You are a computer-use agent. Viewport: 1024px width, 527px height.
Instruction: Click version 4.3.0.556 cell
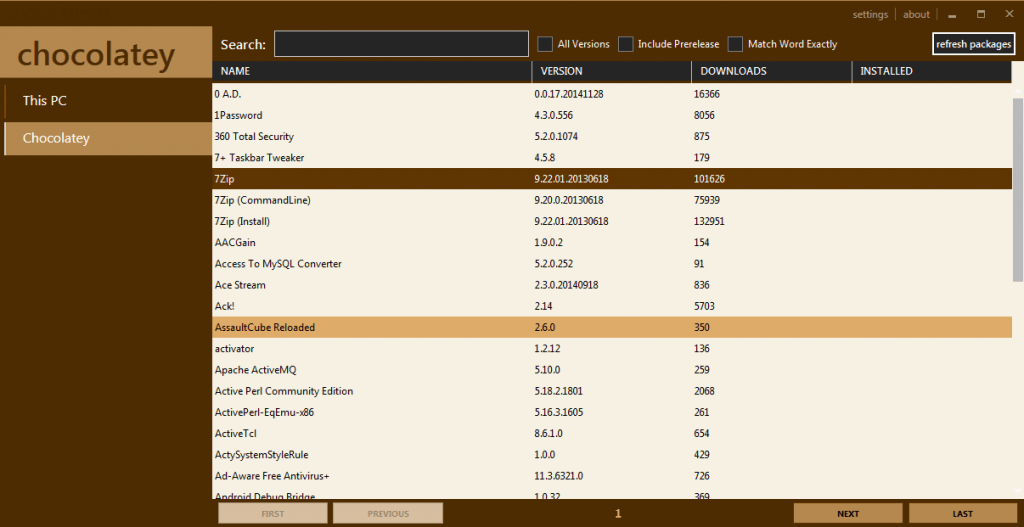pyautogui.click(x=554, y=115)
